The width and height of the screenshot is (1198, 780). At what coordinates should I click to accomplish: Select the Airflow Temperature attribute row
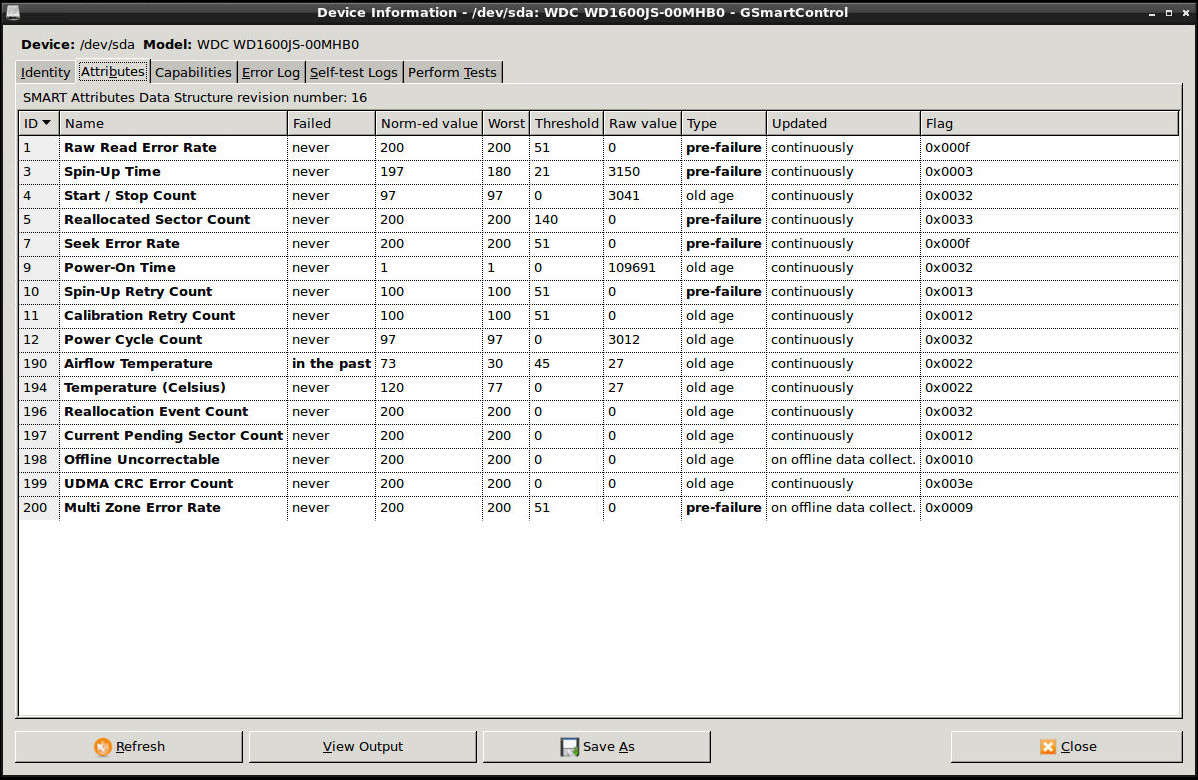(x=138, y=364)
